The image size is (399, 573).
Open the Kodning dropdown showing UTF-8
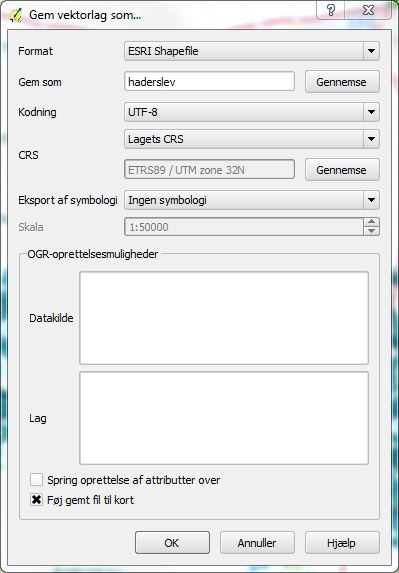pos(252,112)
